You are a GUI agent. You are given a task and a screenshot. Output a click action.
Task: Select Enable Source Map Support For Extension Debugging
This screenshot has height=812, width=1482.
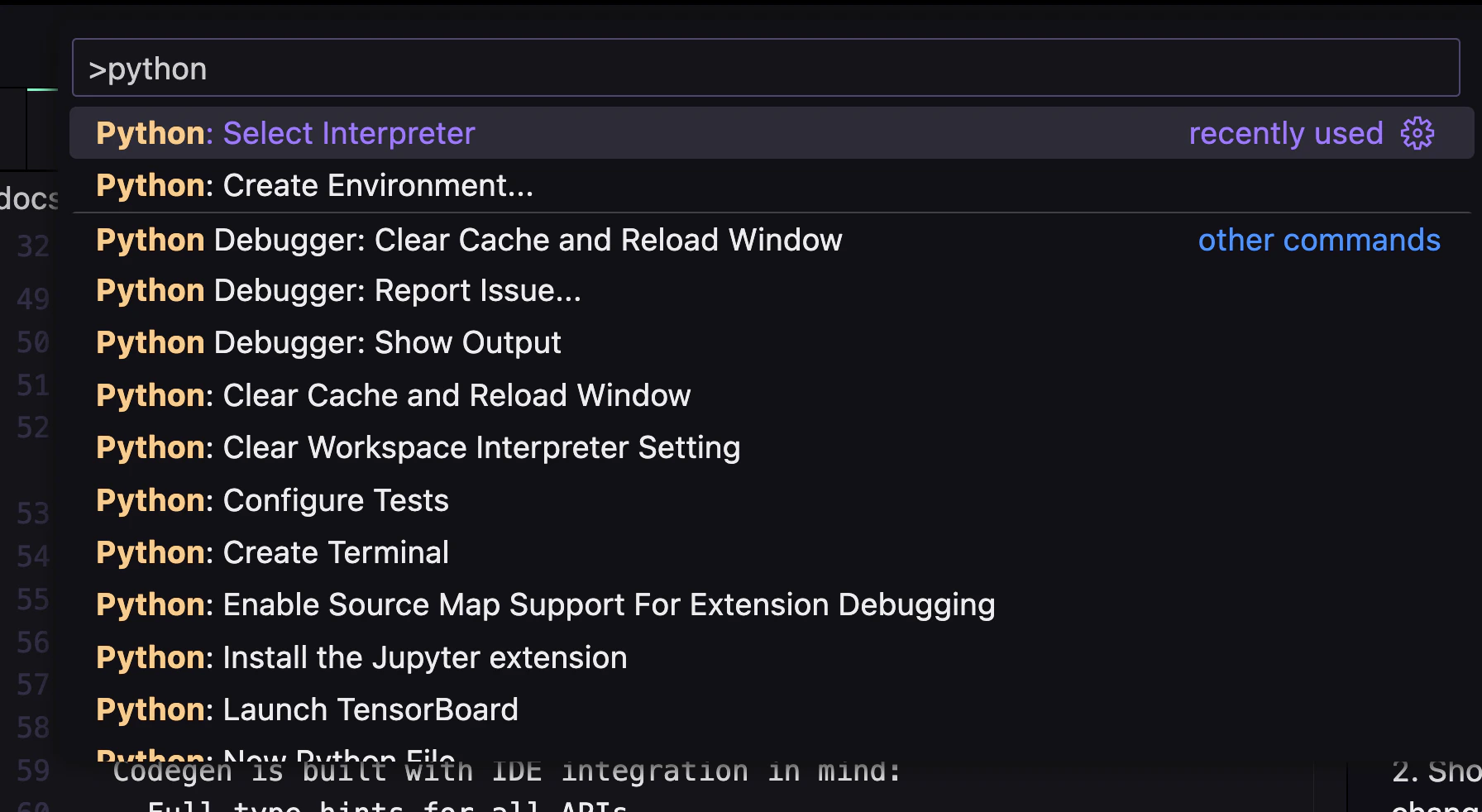[772, 604]
